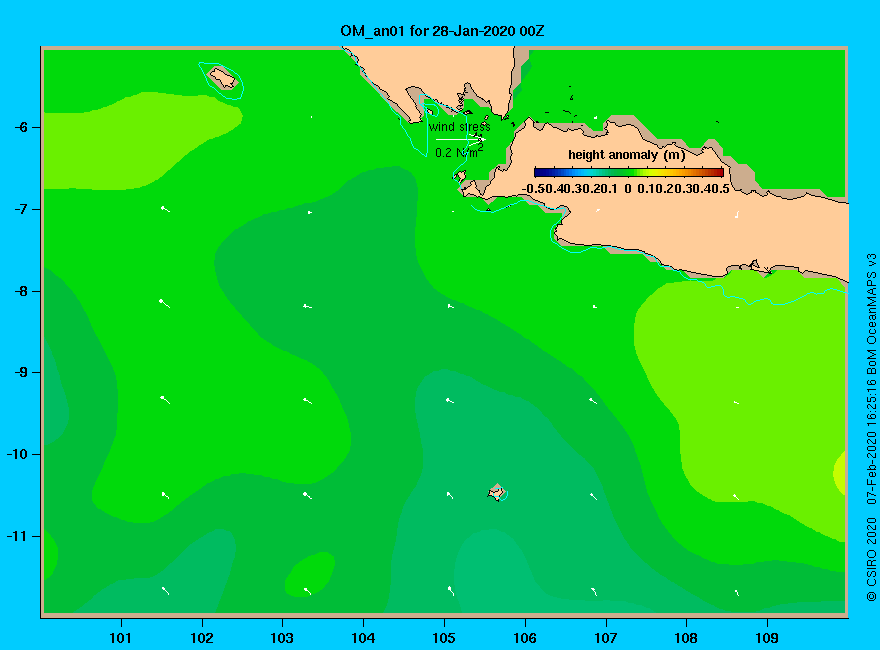Click latitude label "-10"

[17, 454]
